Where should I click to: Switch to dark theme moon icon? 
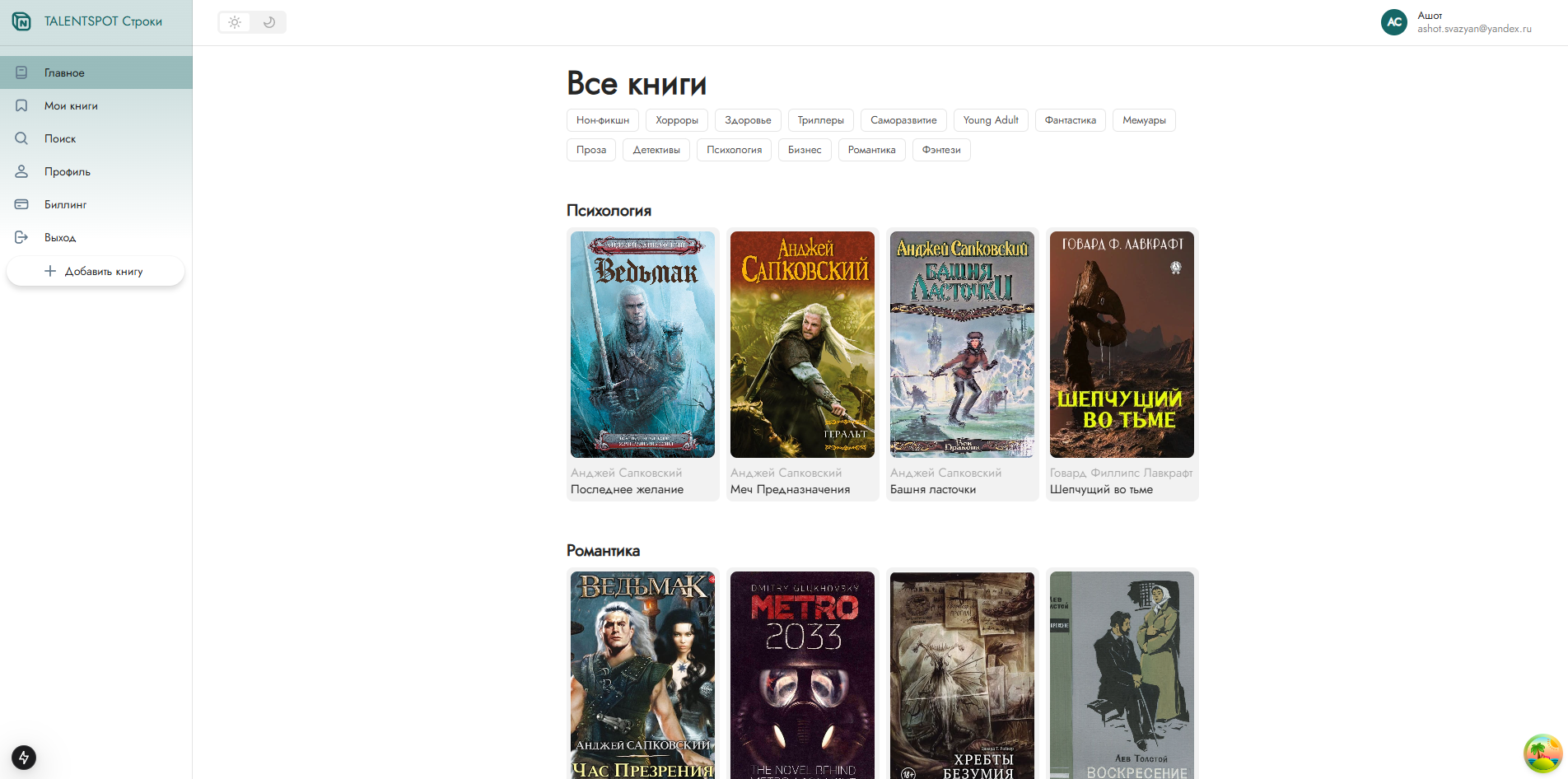pyautogui.click(x=269, y=22)
